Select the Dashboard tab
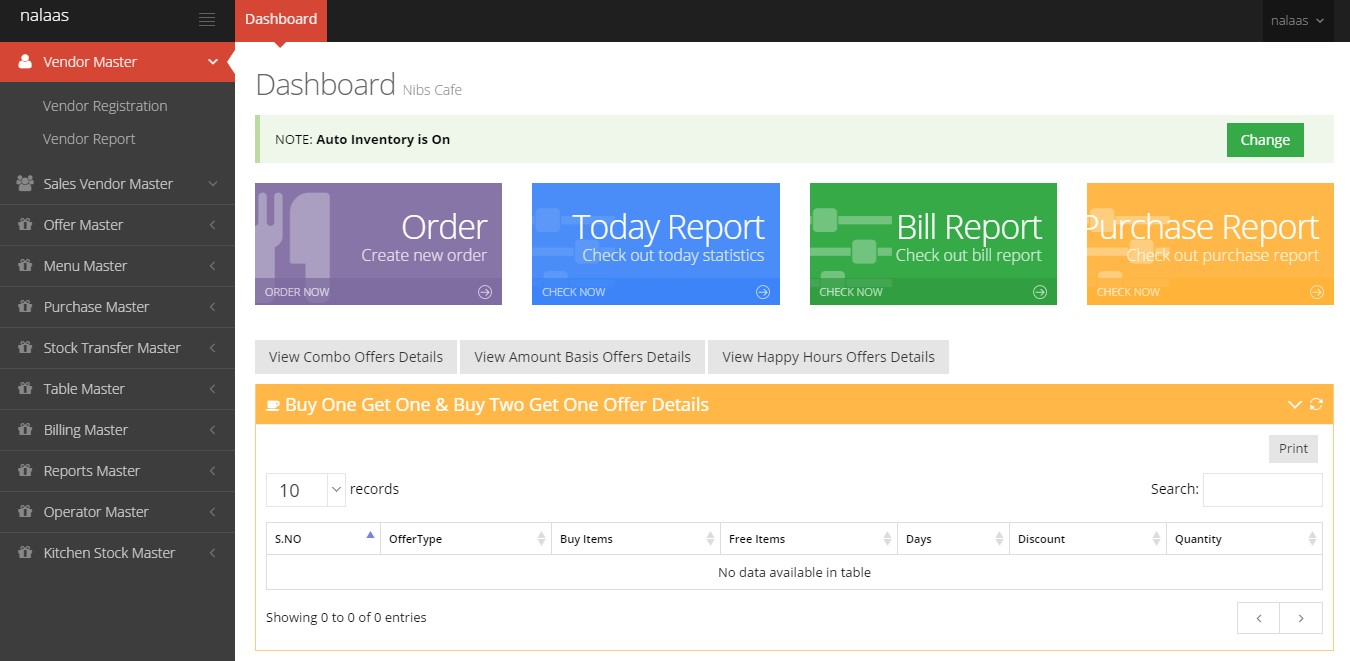The width and height of the screenshot is (1350, 661). click(281, 19)
